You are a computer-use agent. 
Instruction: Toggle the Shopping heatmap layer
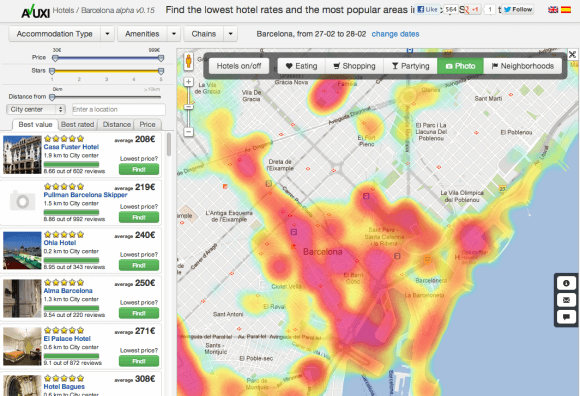click(354, 66)
